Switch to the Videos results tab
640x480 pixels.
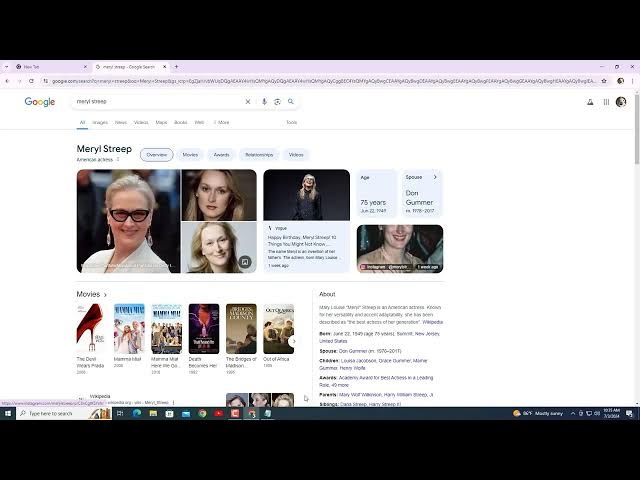tap(141, 122)
